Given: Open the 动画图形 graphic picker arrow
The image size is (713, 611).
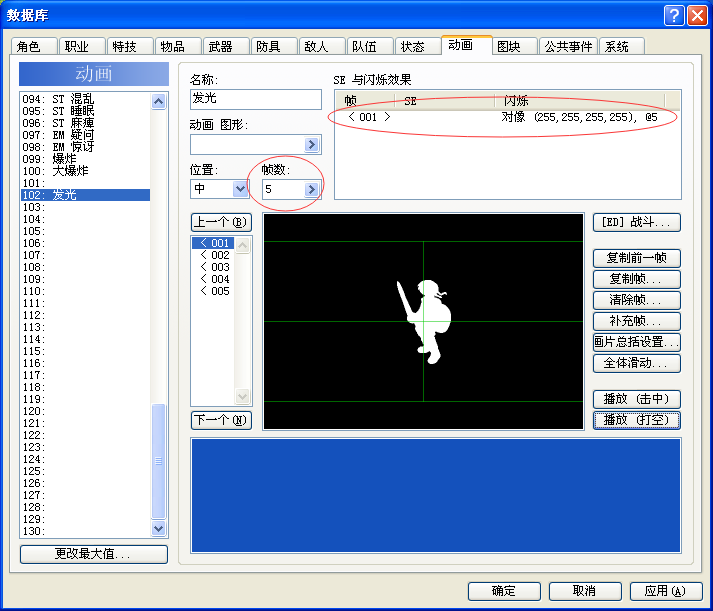Looking at the screenshot, I should [311, 145].
